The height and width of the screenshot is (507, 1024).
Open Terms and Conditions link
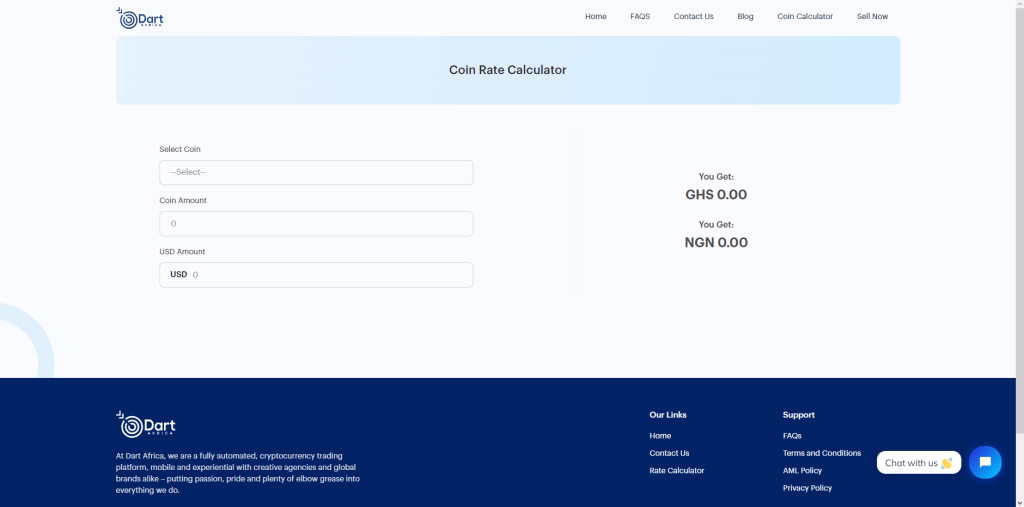822,453
